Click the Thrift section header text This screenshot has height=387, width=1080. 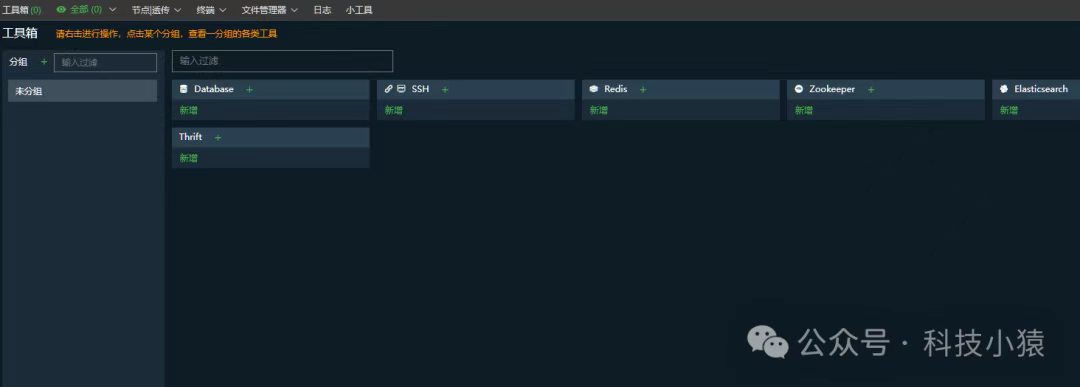(191, 137)
